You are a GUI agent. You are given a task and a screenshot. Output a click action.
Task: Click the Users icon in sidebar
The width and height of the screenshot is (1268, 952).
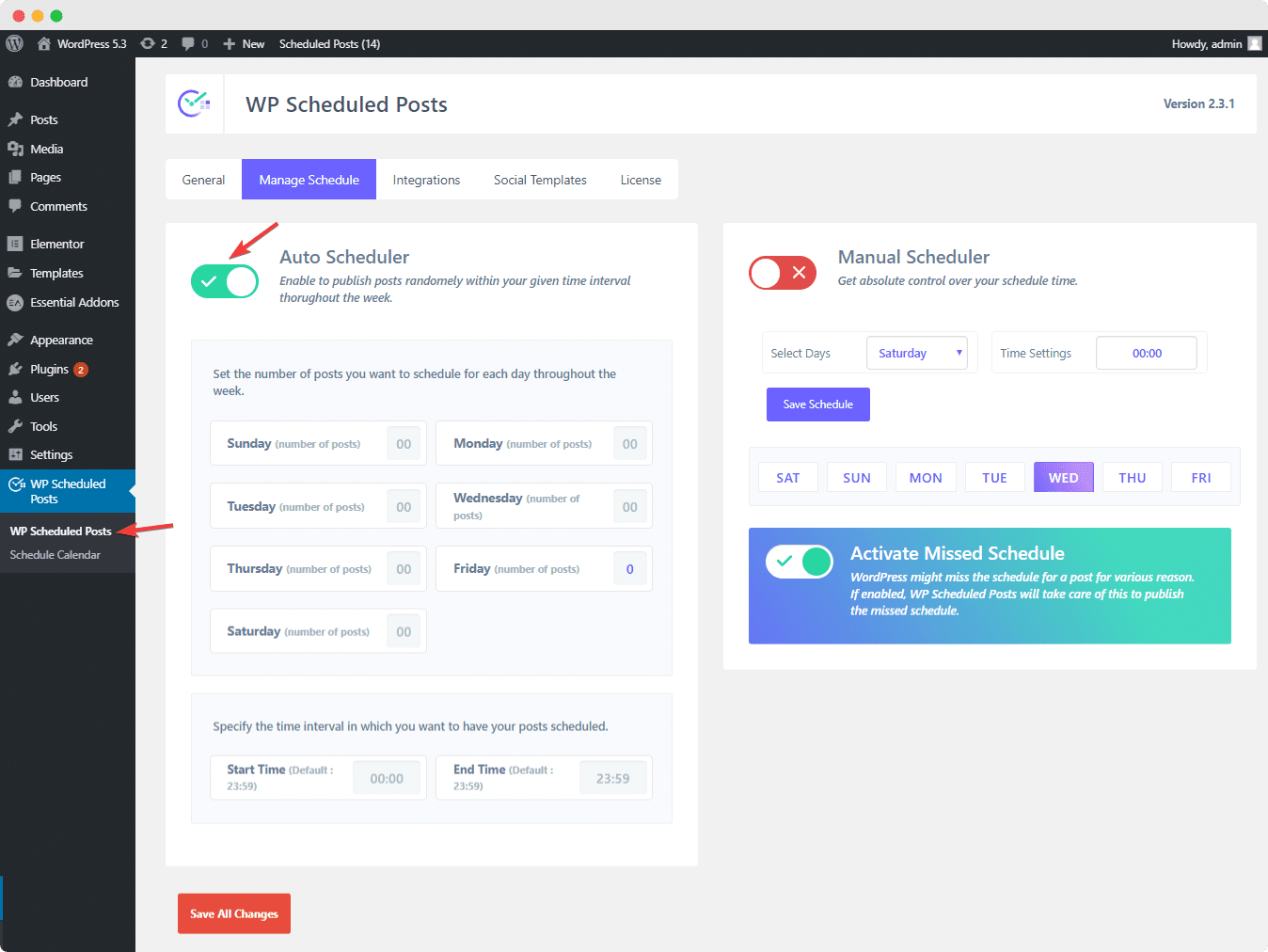[x=15, y=397]
